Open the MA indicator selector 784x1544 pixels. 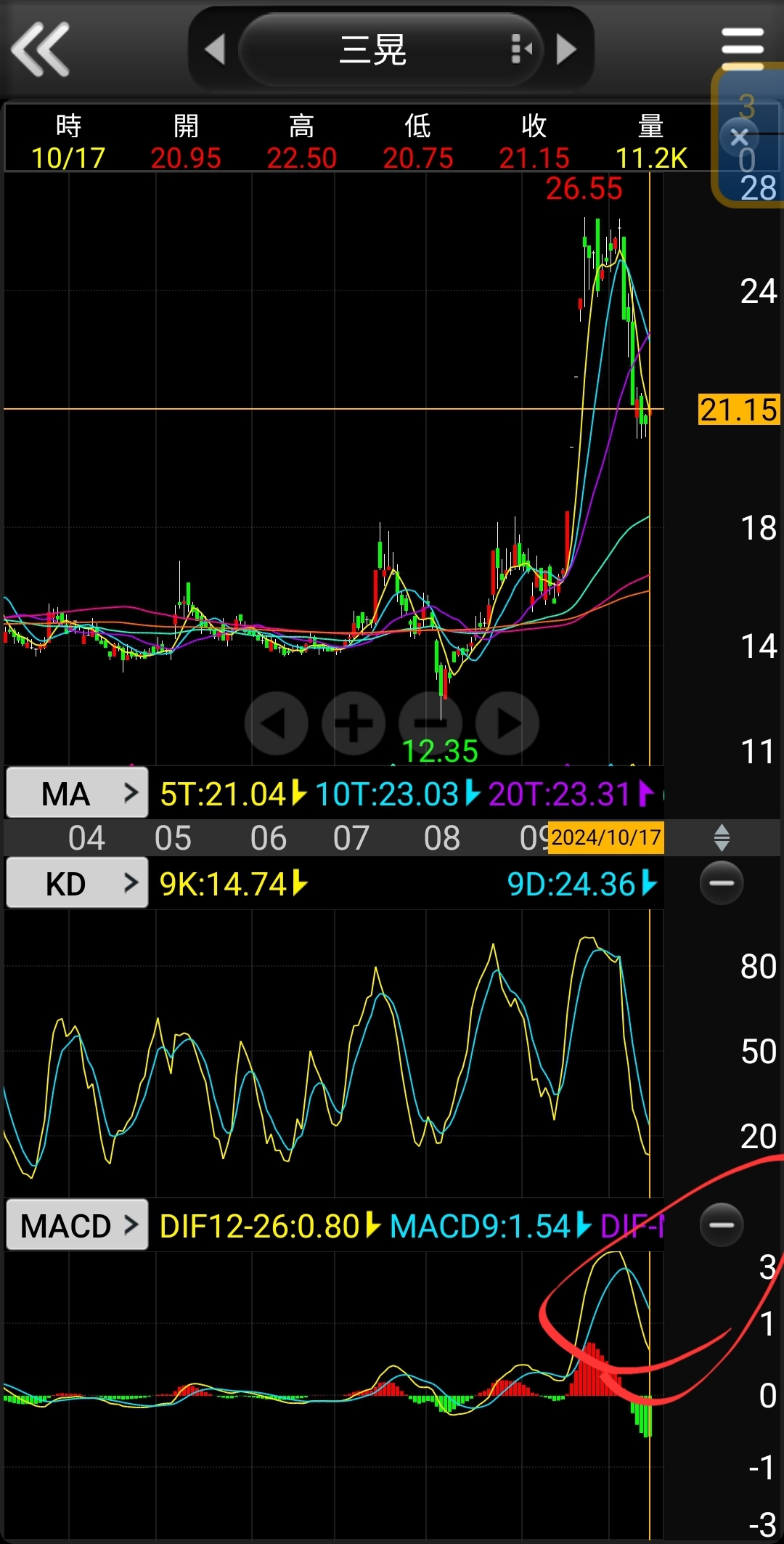(x=77, y=793)
